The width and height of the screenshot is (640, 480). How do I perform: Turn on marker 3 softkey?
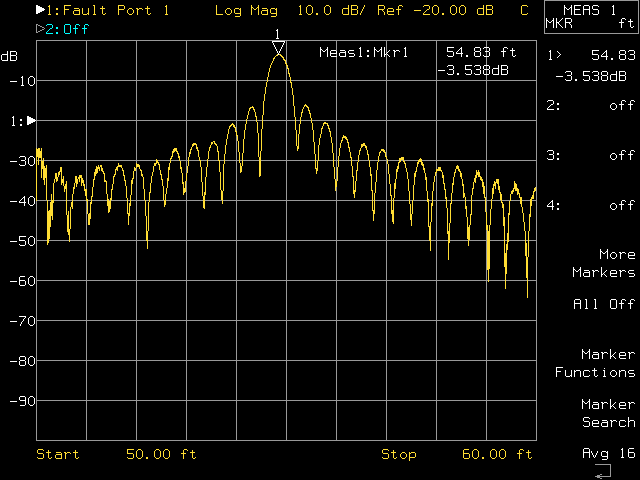pos(591,156)
